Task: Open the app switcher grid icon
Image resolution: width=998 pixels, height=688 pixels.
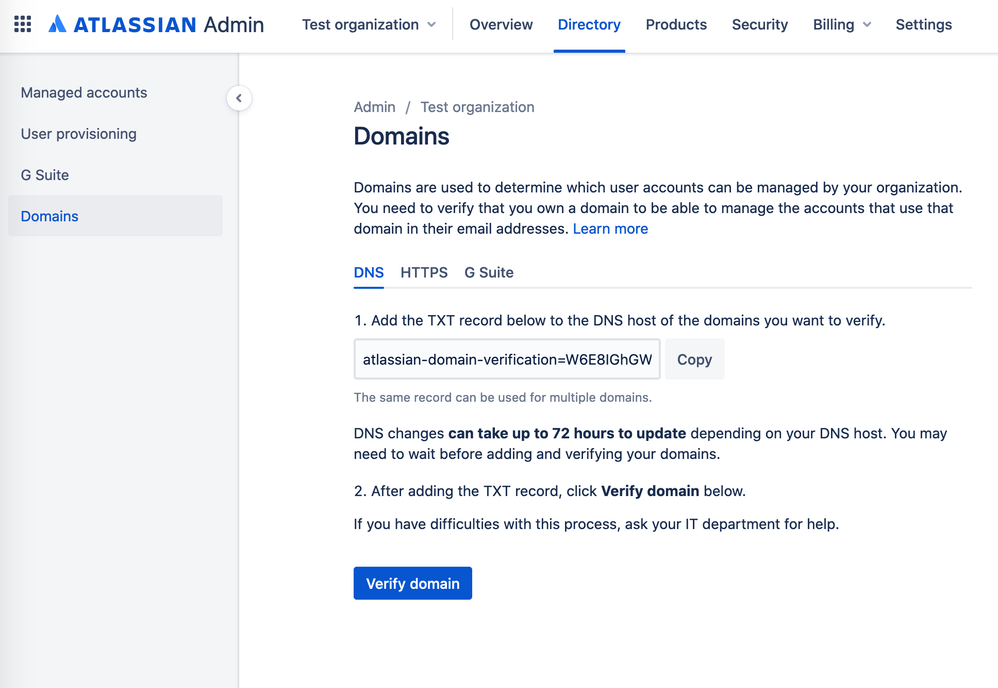Action: 23,24
